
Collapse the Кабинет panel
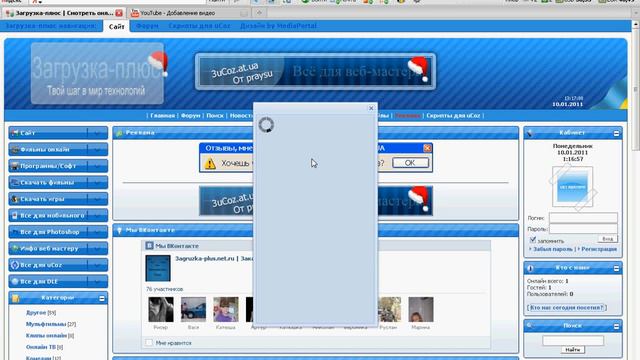[616, 133]
